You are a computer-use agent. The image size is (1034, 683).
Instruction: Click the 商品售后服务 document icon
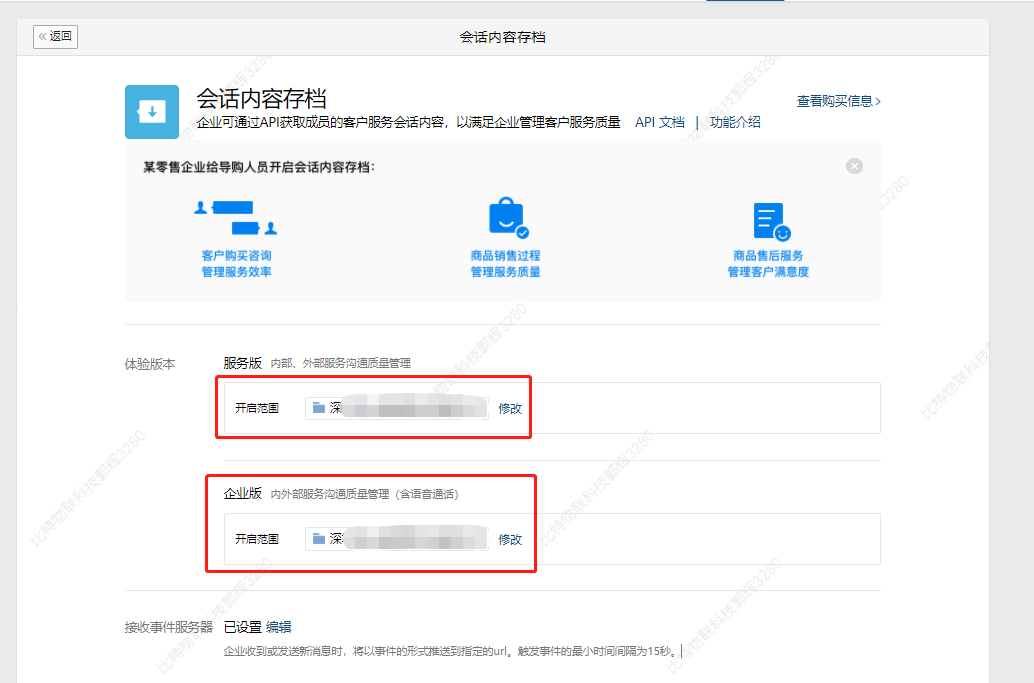pos(769,221)
